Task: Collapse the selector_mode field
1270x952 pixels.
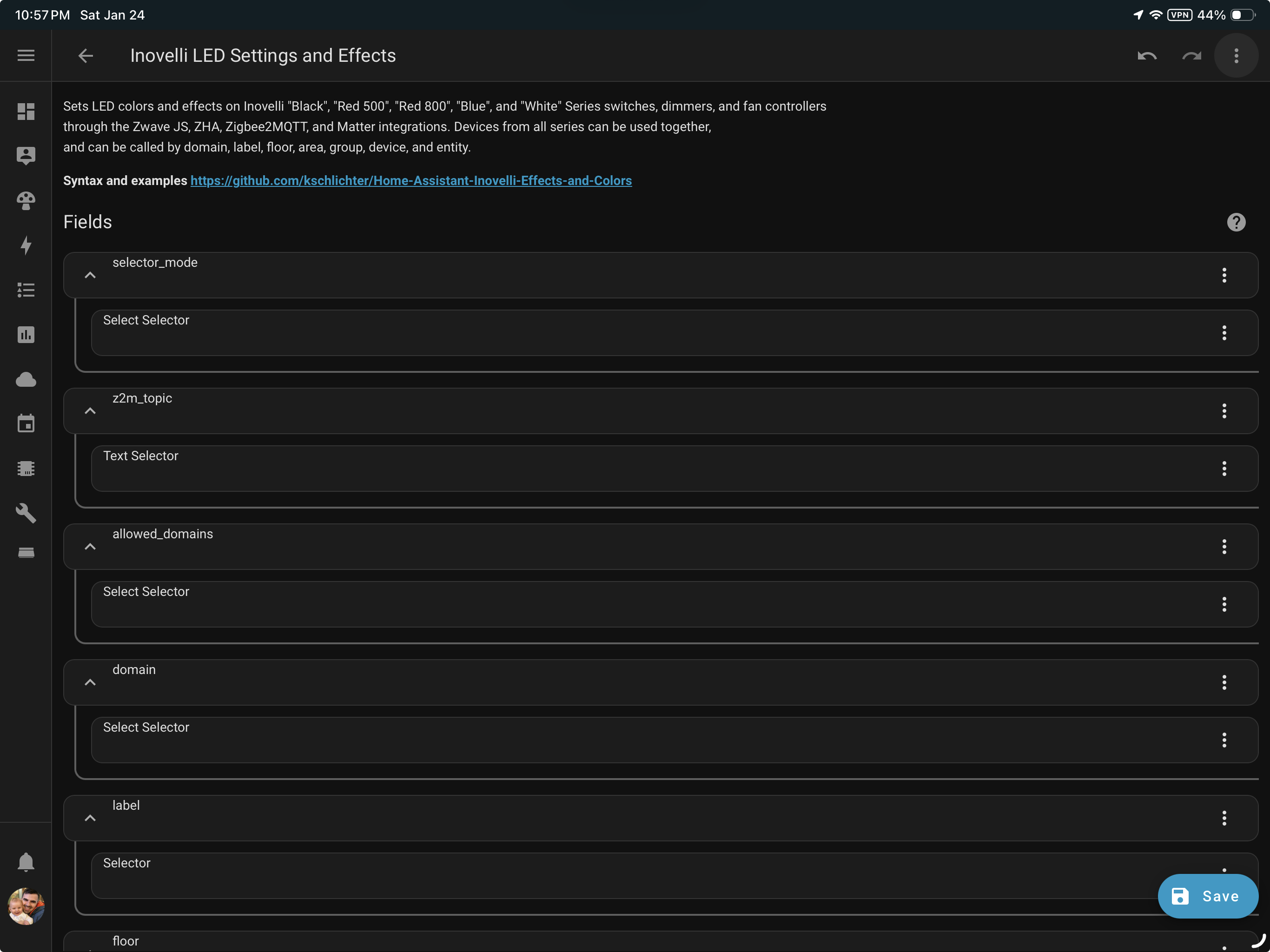Action: (x=90, y=275)
